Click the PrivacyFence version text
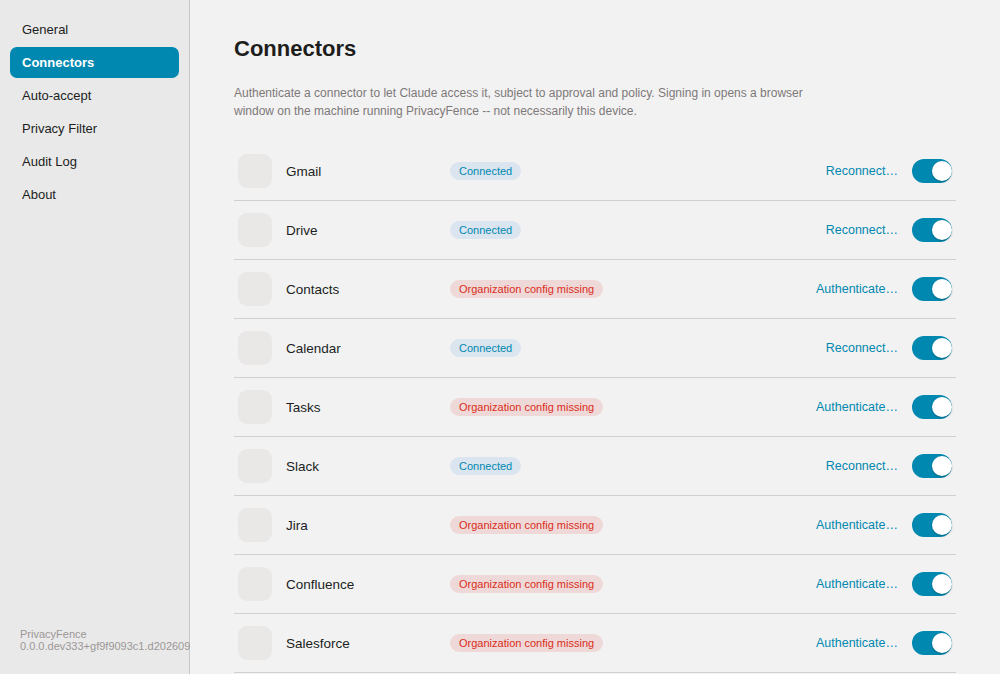The width and height of the screenshot is (1000, 674). point(105,640)
